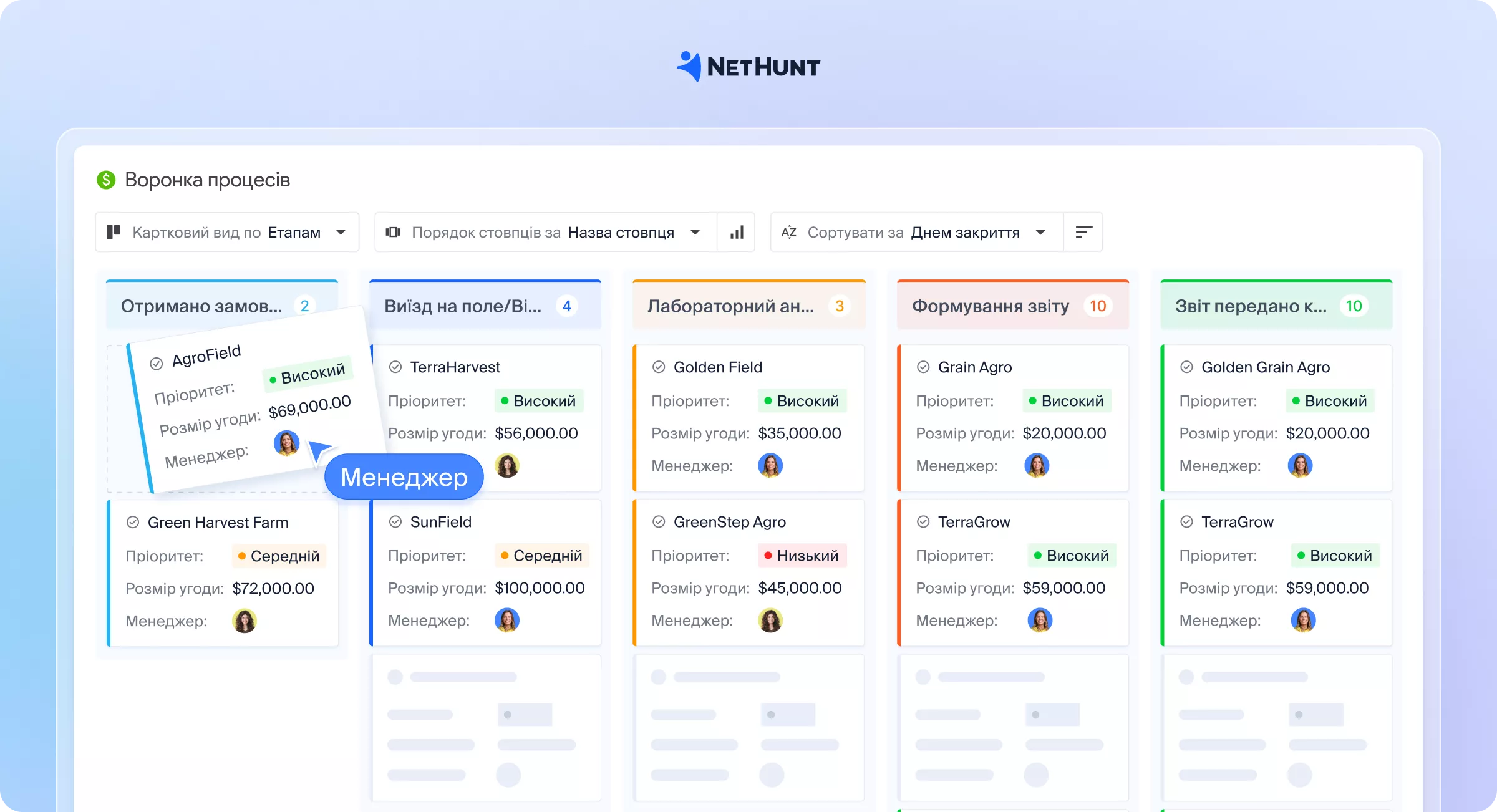Toggle check circle on Golden Grain Agro card
Image resolution: width=1497 pixels, height=812 pixels.
pyautogui.click(x=1186, y=367)
